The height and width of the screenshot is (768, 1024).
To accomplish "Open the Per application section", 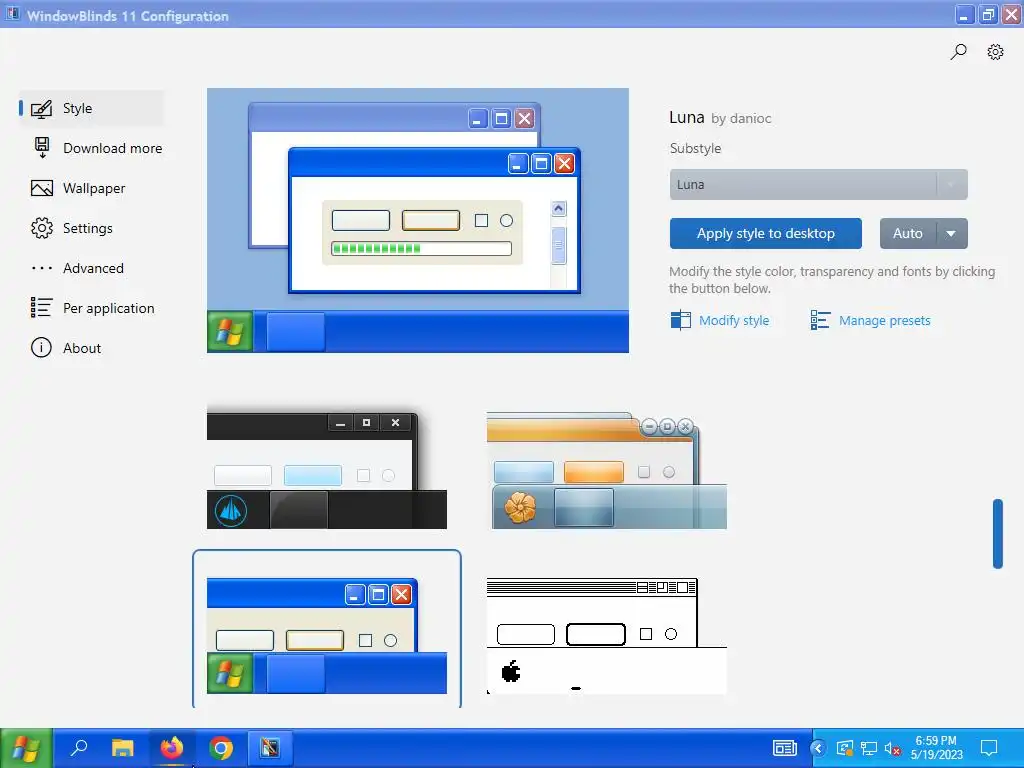I will [91, 308].
